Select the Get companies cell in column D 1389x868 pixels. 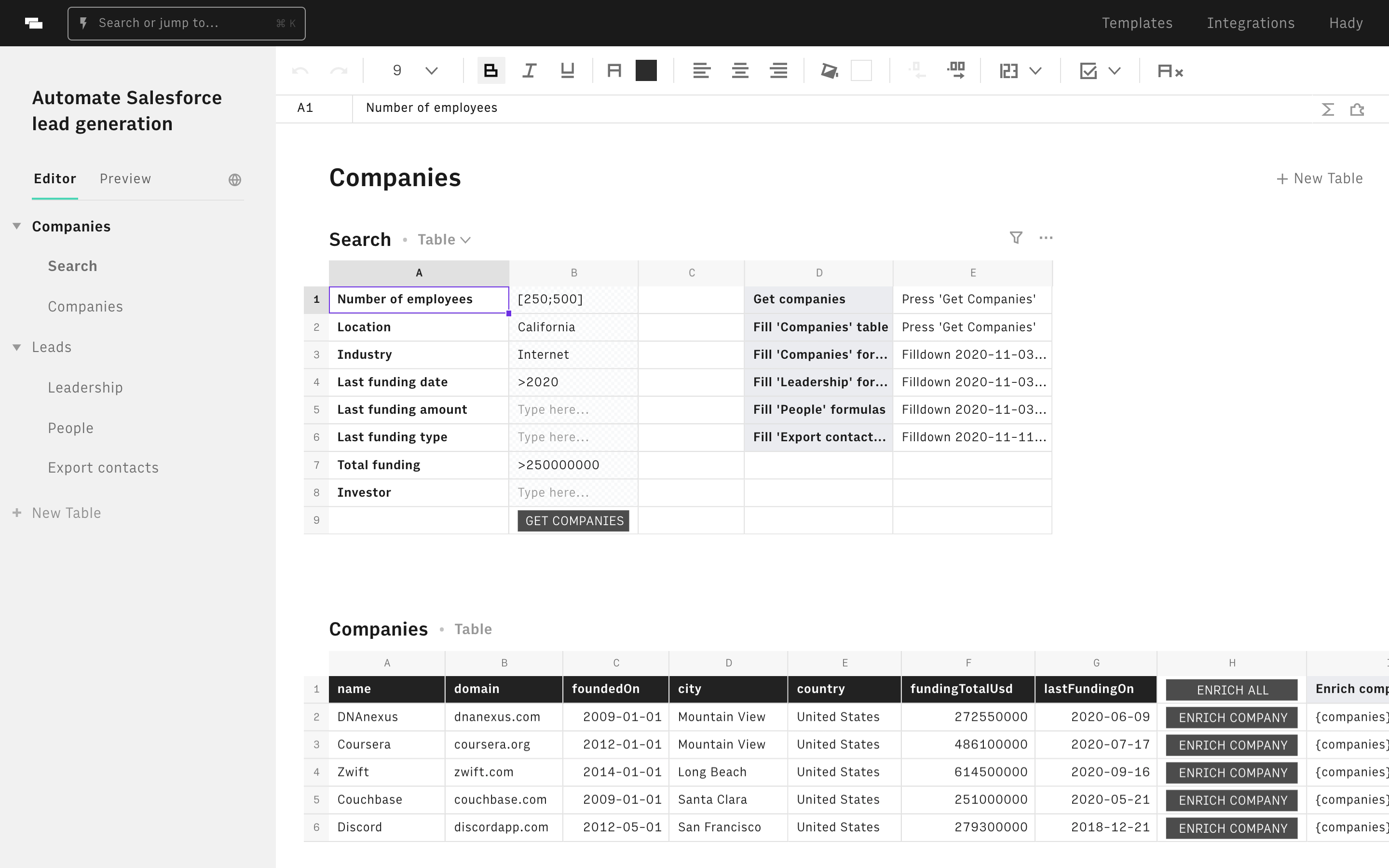[818, 299]
